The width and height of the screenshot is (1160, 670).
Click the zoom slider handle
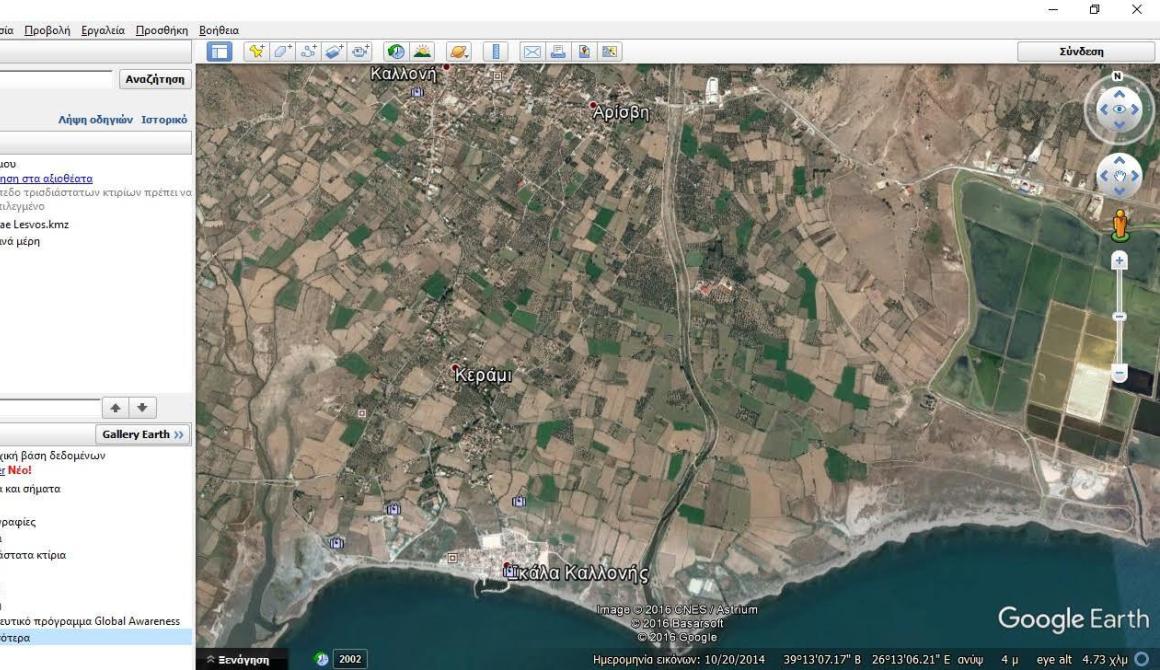[1119, 317]
